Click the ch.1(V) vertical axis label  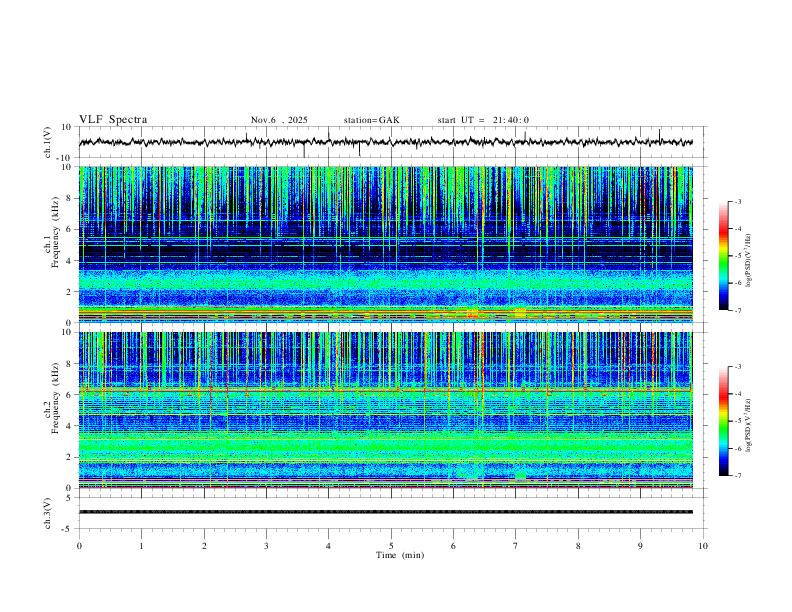[x=48, y=143]
